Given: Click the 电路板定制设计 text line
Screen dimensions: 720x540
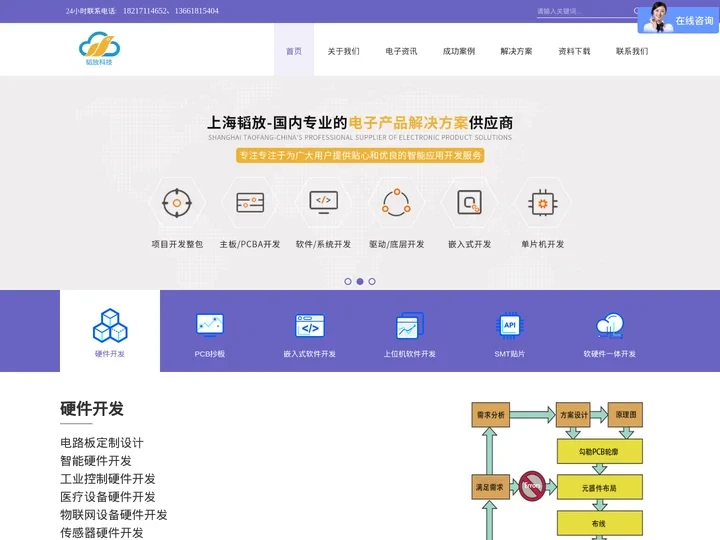Looking at the screenshot, I should click(102, 443).
